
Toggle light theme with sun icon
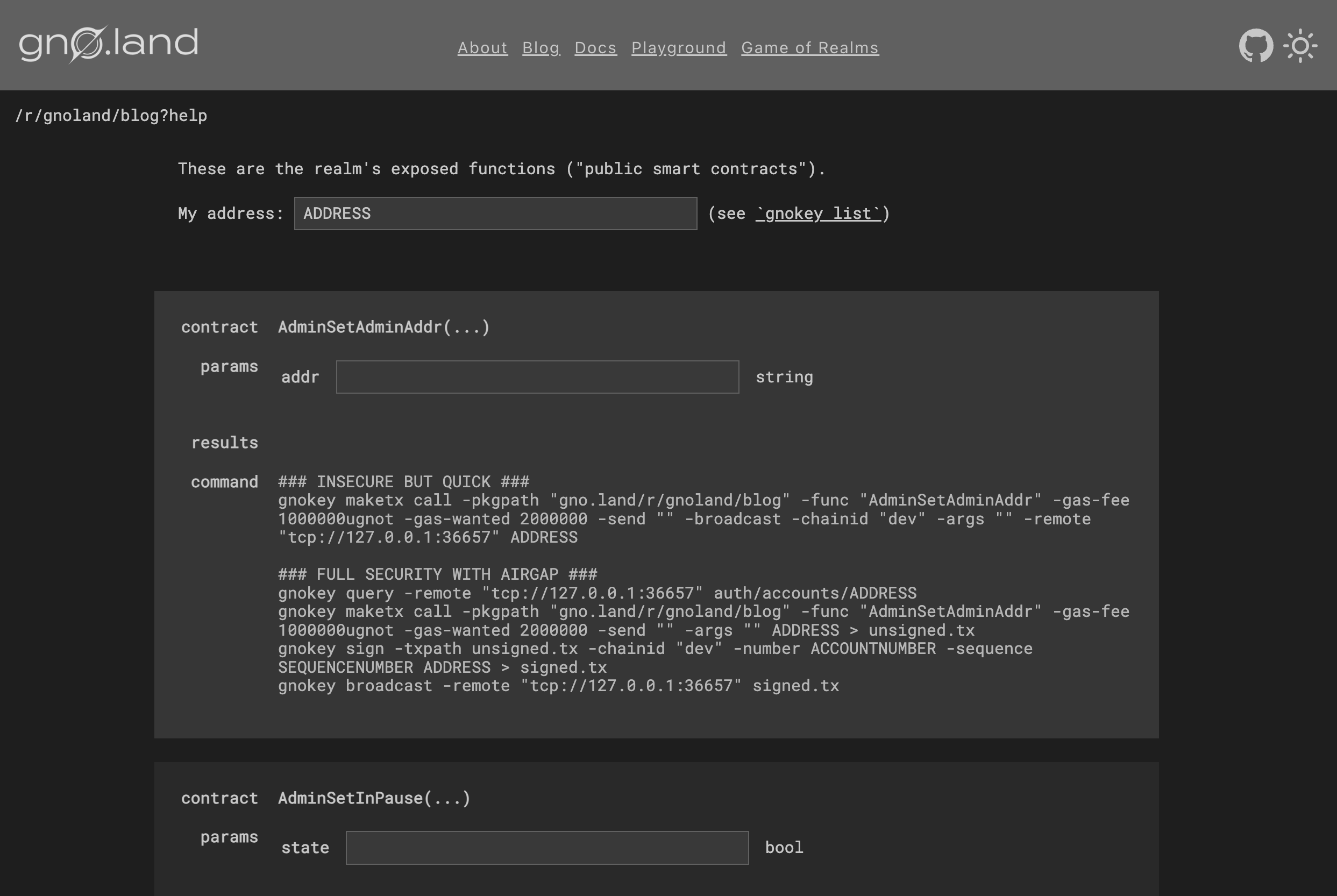[x=1300, y=46]
